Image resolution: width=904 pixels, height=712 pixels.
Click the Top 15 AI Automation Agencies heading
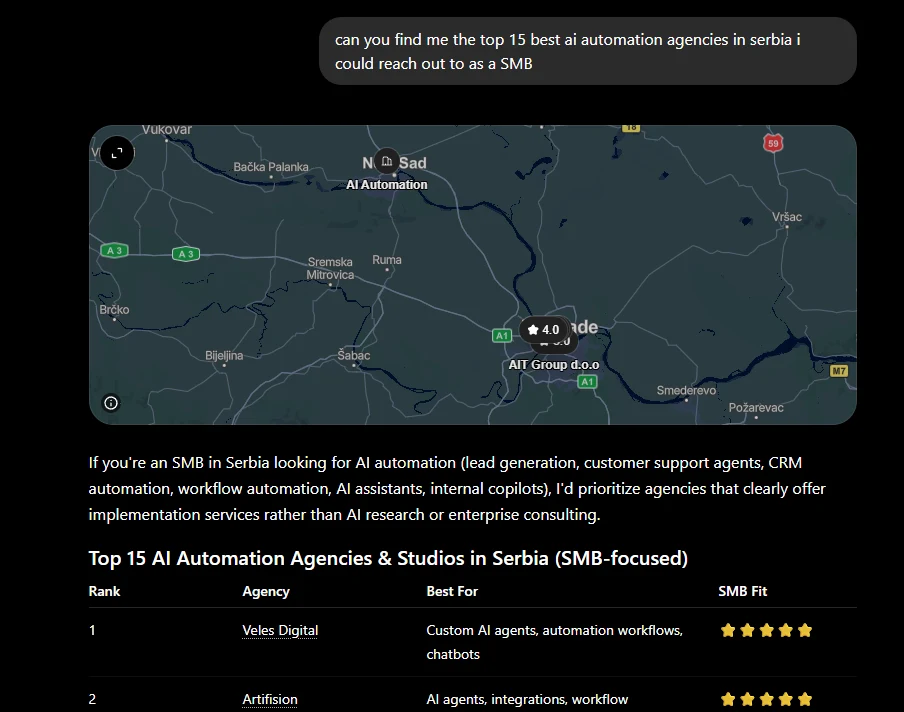(388, 558)
